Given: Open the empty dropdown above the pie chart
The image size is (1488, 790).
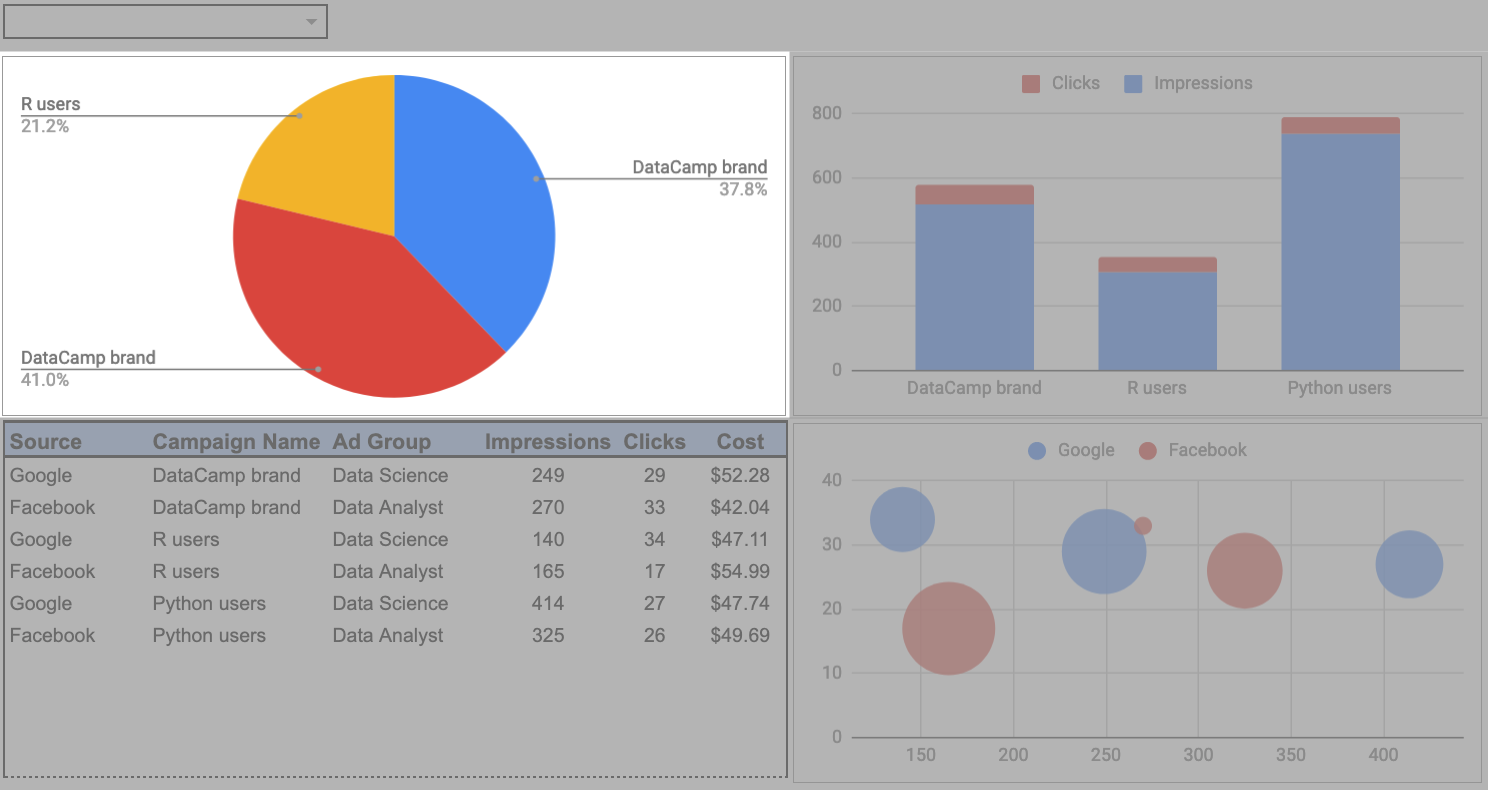Looking at the screenshot, I should click(x=165, y=21).
